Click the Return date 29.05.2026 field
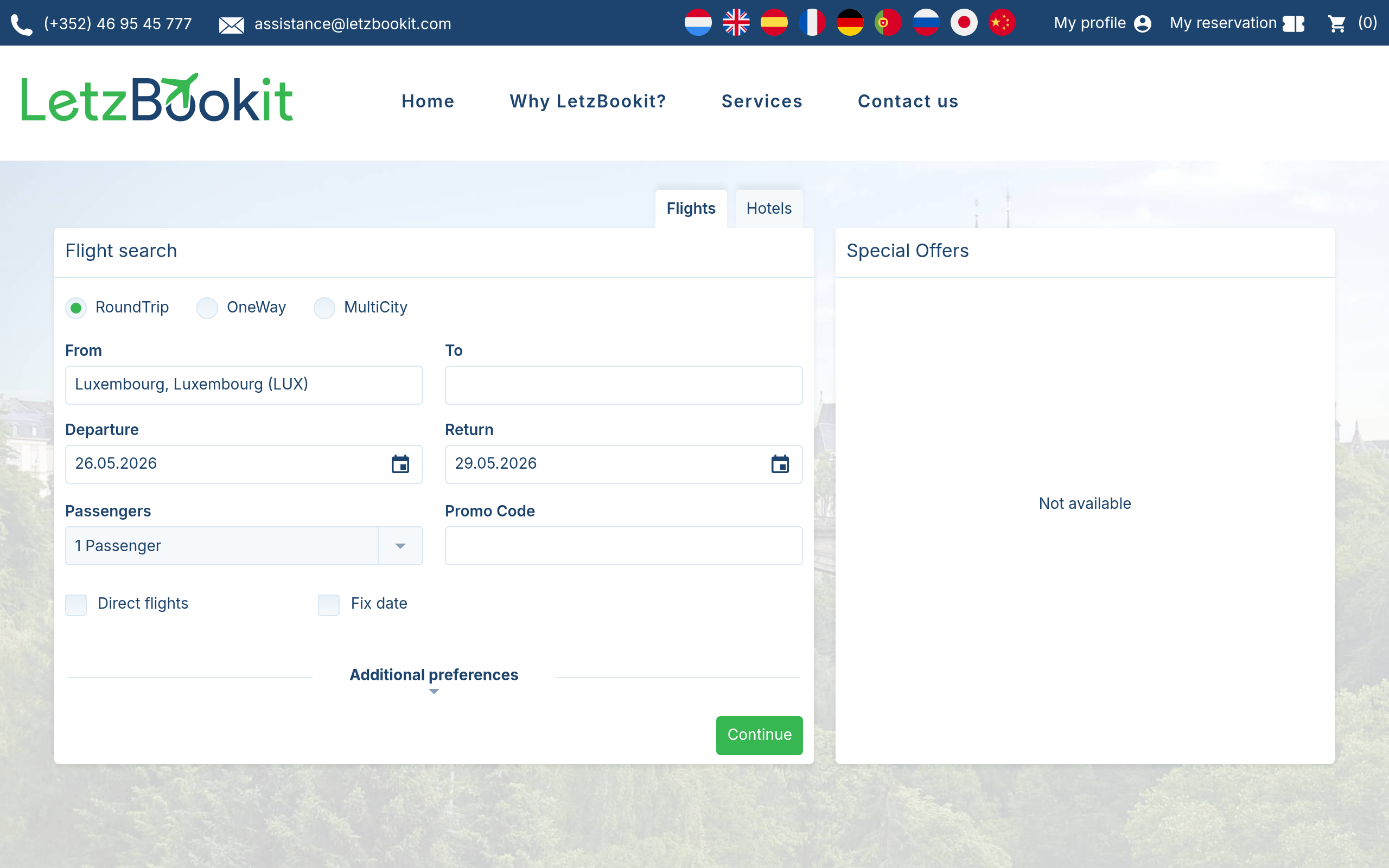Screen dimensions: 1389x868 pos(624,464)
